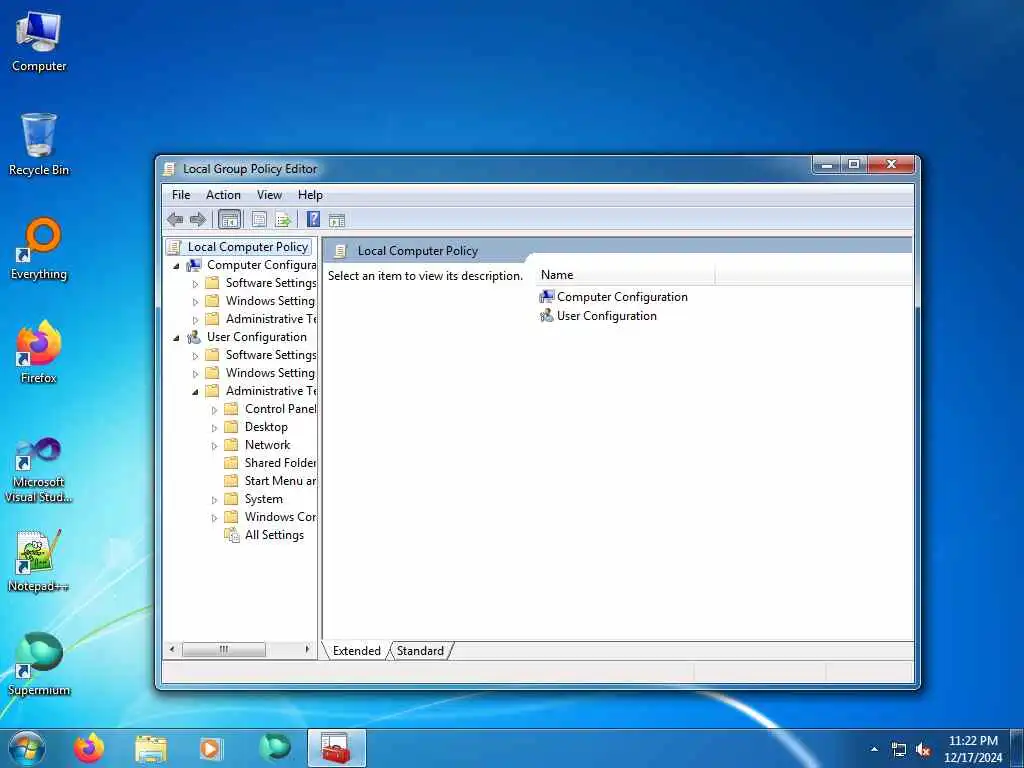Image resolution: width=1024 pixels, height=768 pixels.
Task: Expand the System folder arrow
Action: (x=214, y=500)
